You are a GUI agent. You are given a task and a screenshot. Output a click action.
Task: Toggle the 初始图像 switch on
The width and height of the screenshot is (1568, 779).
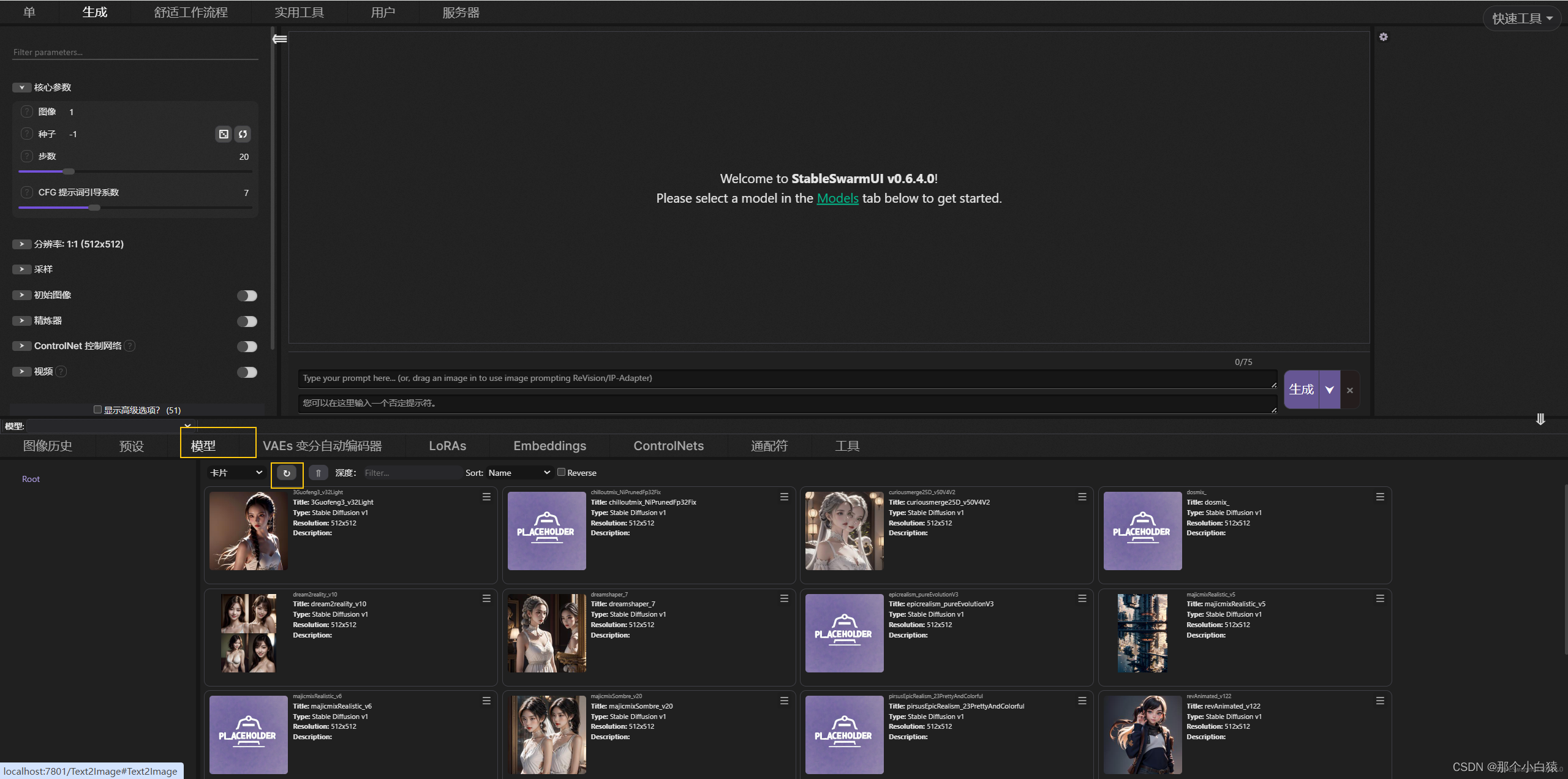click(247, 296)
